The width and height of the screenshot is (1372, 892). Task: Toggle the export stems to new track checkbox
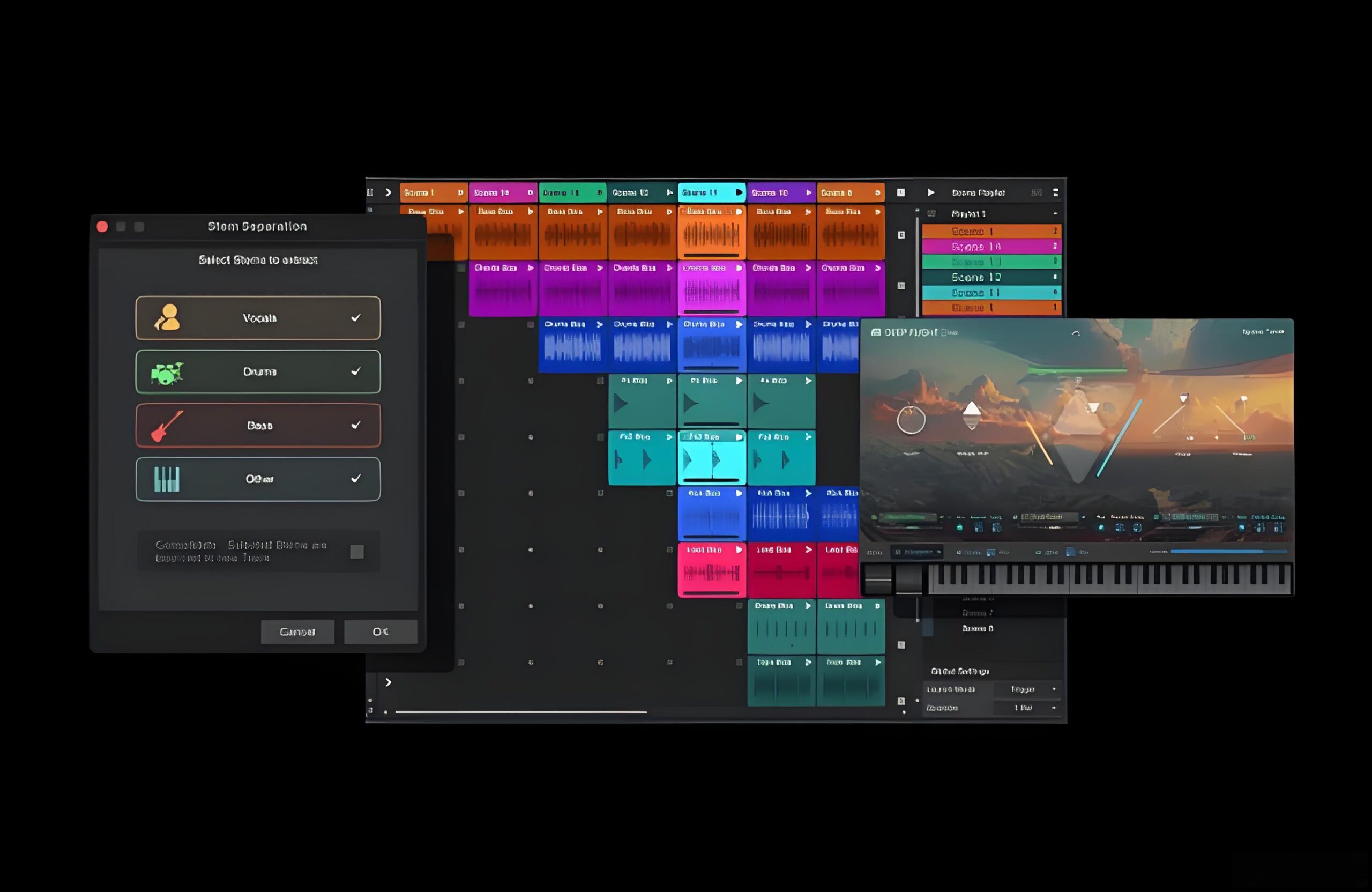356,552
